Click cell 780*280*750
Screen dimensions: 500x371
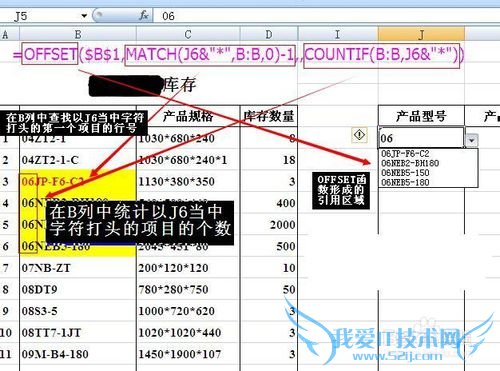tap(188, 289)
